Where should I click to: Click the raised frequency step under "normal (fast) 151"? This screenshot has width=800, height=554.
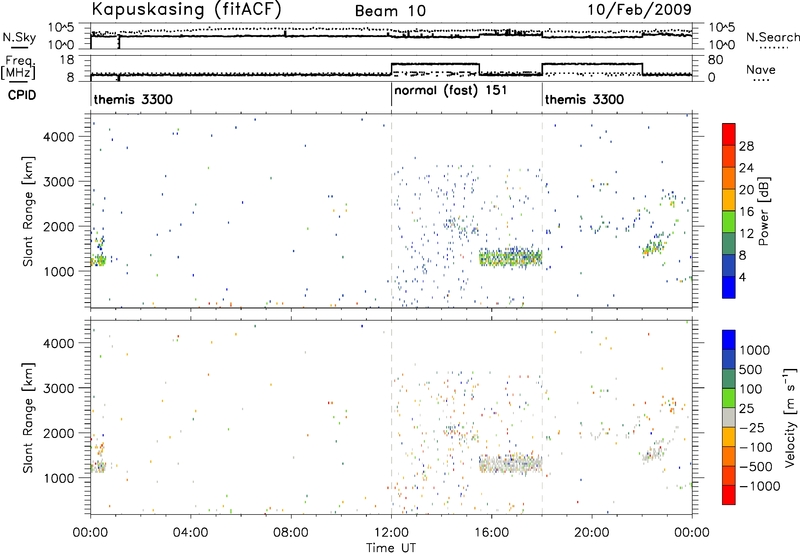click(x=435, y=64)
